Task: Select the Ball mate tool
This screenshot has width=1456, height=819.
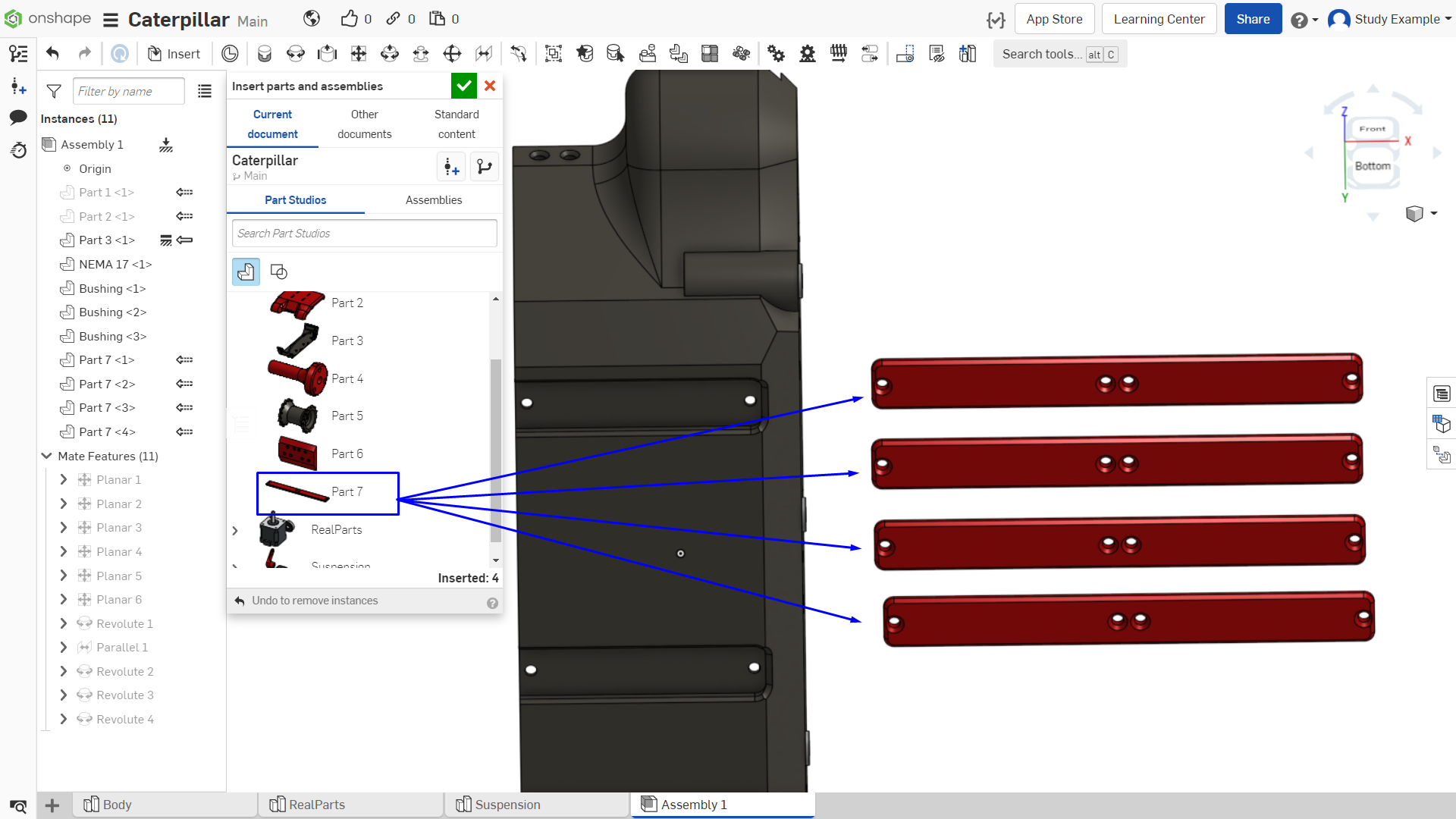Action: tap(452, 53)
